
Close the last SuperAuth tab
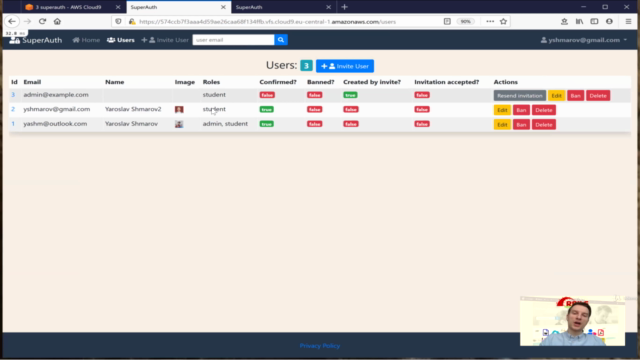pyautogui.click(x=329, y=7)
